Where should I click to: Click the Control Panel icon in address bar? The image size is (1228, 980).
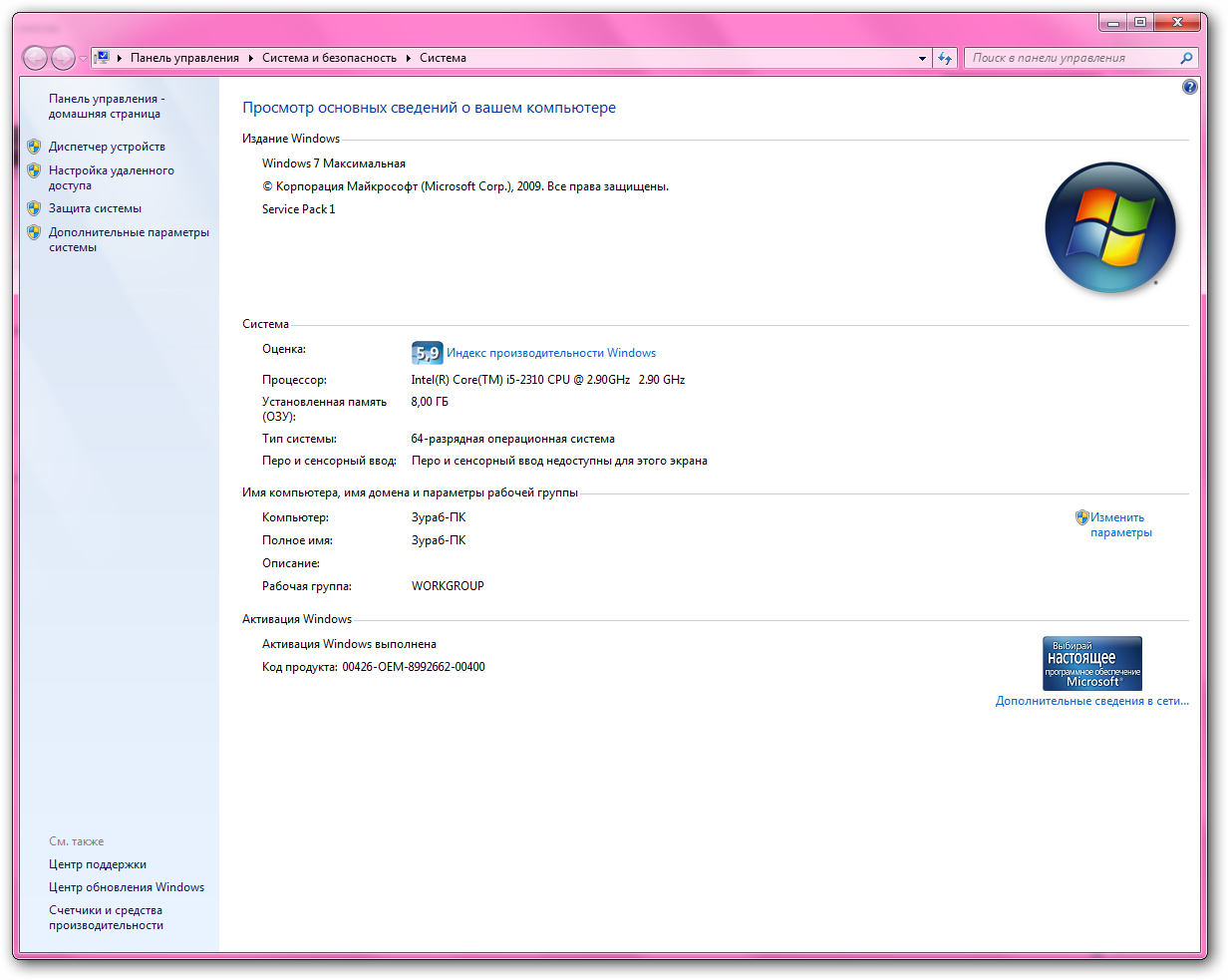point(102,58)
